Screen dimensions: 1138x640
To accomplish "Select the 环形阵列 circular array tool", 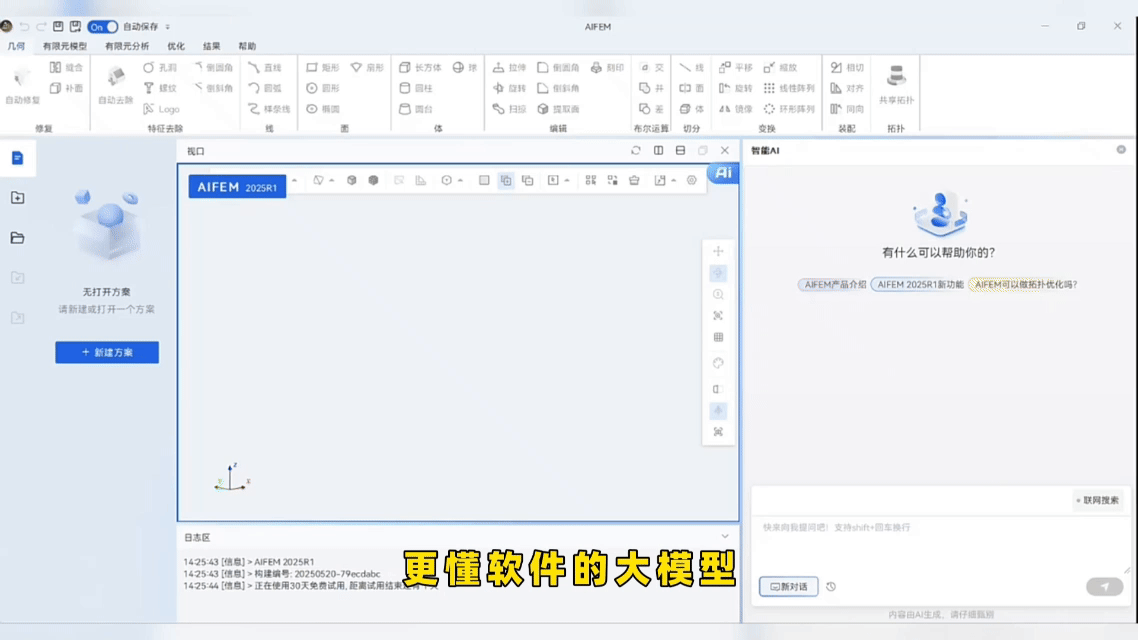I will [789, 110].
